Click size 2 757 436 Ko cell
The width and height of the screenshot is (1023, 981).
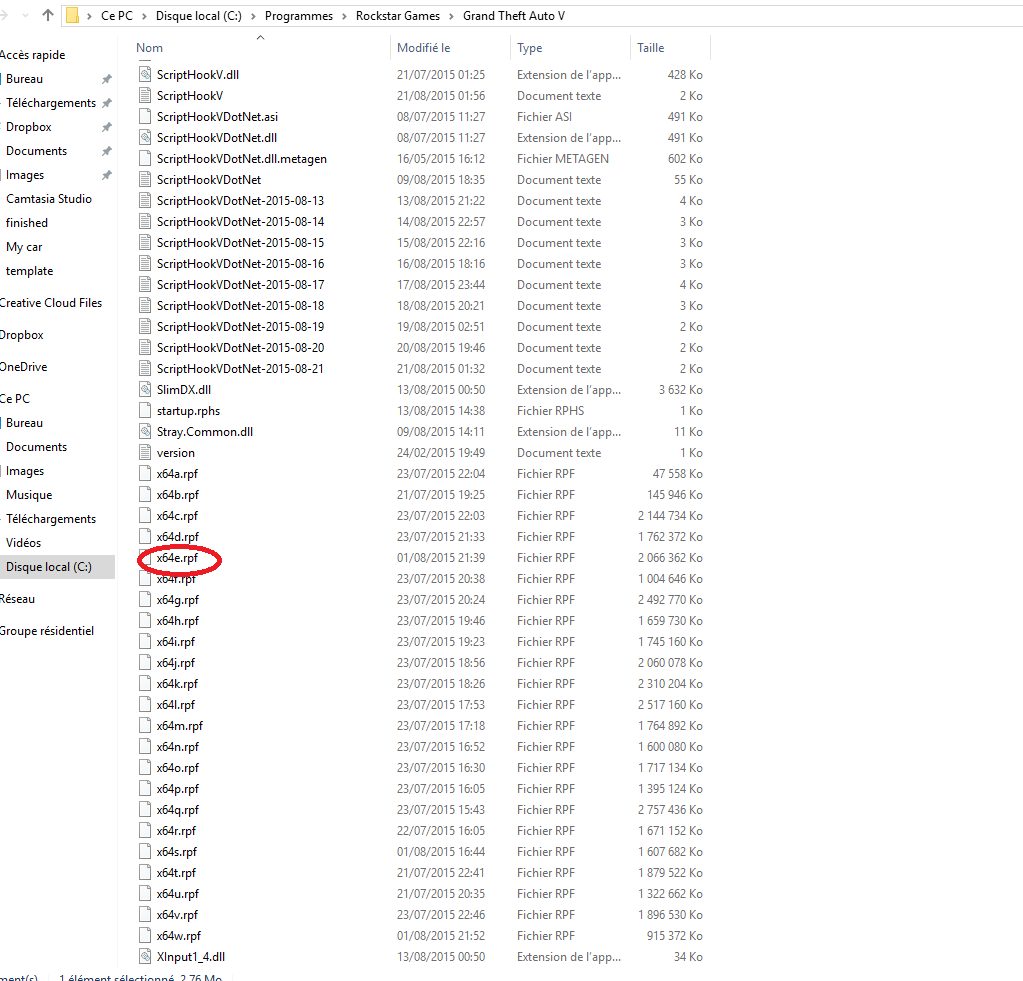pos(670,809)
